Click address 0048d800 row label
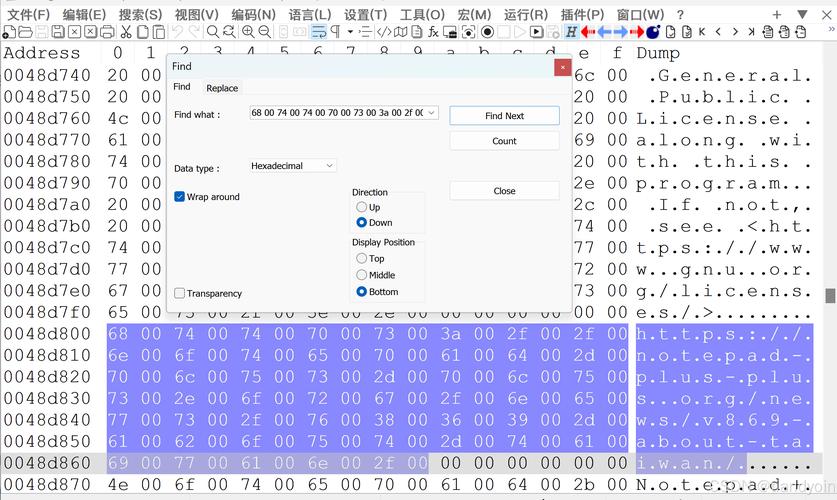The width and height of the screenshot is (837, 500). tap(47, 334)
